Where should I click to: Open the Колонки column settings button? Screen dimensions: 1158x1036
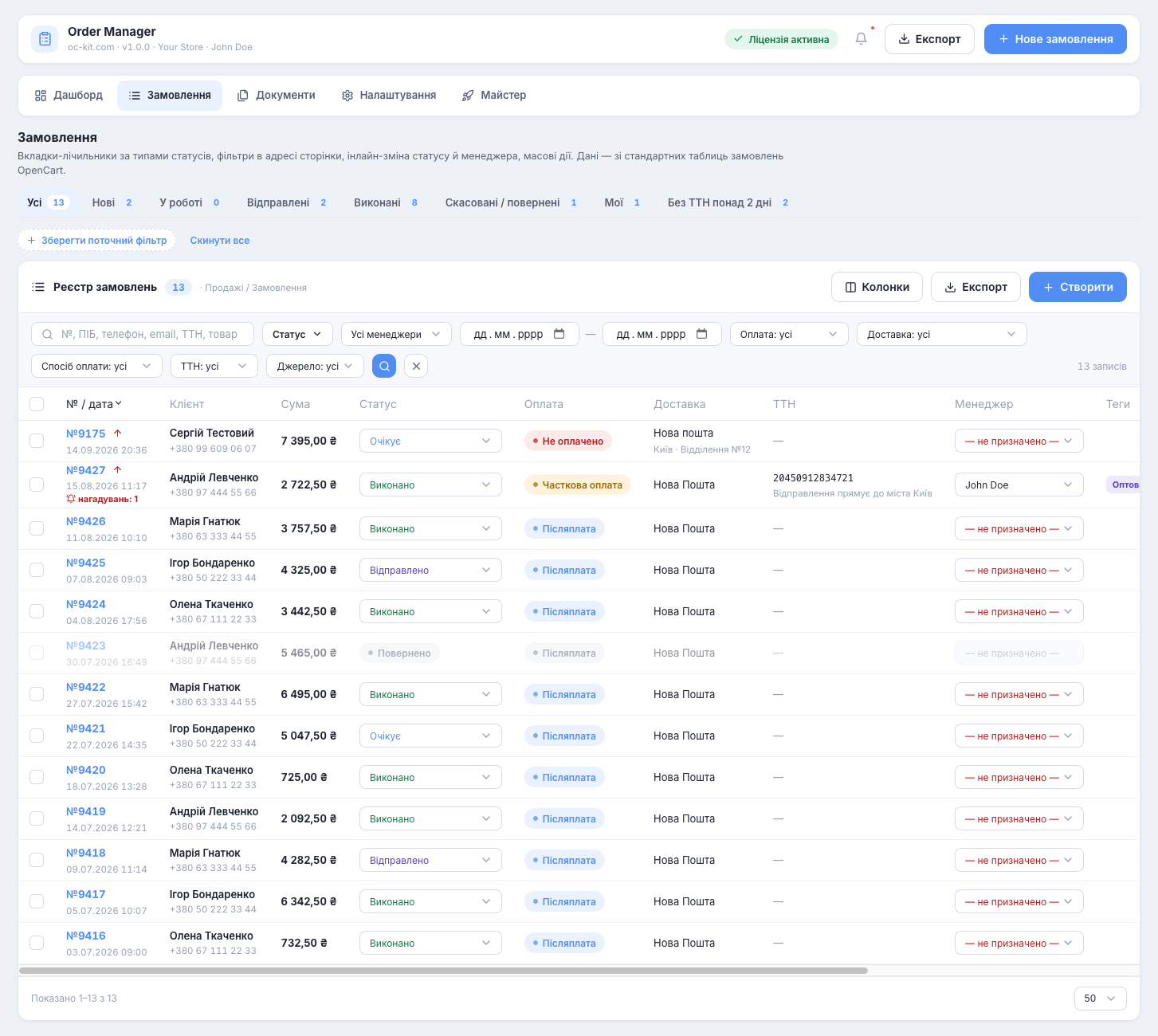click(x=877, y=287)
